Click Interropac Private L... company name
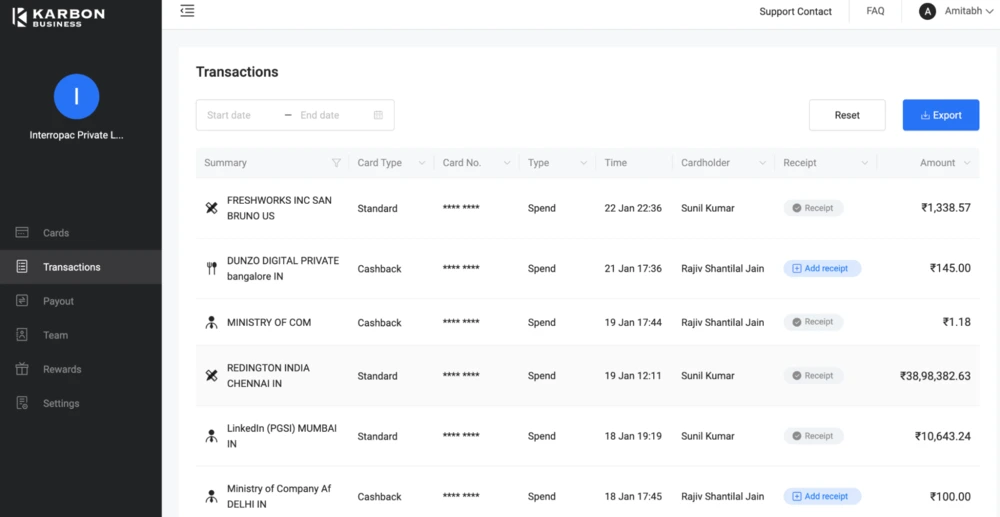 (x=77, y=135)
